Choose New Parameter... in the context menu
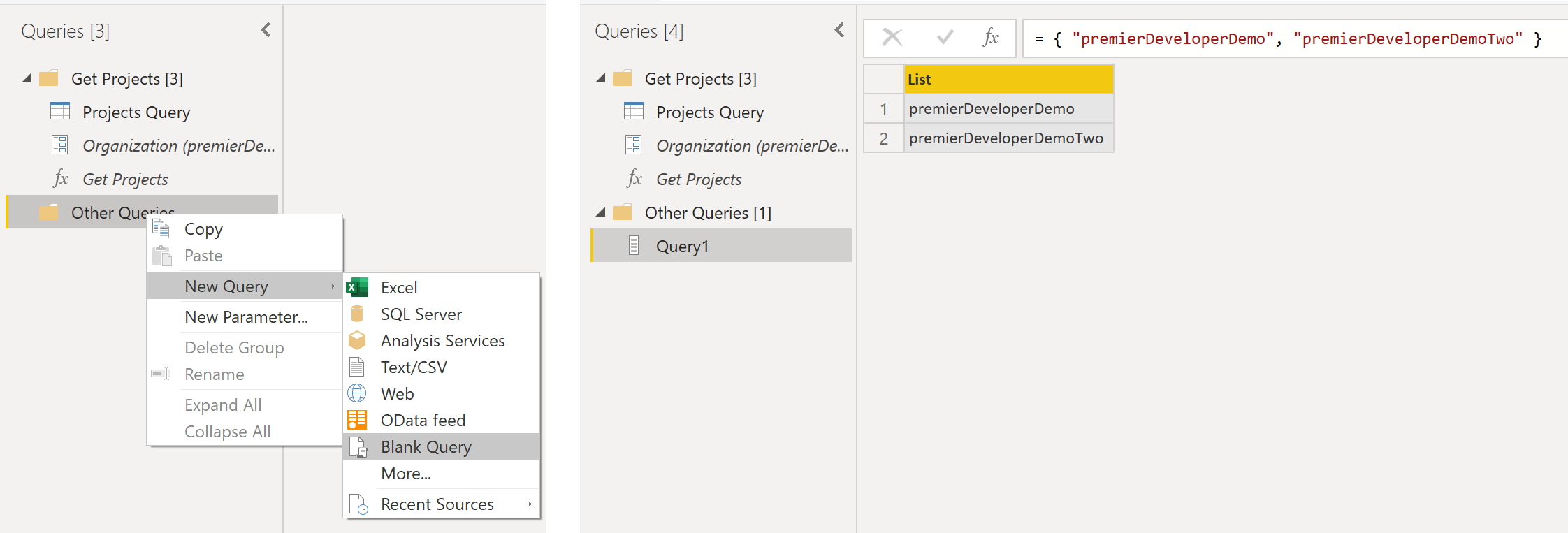The image size is (1568, 533). (246, 316)
